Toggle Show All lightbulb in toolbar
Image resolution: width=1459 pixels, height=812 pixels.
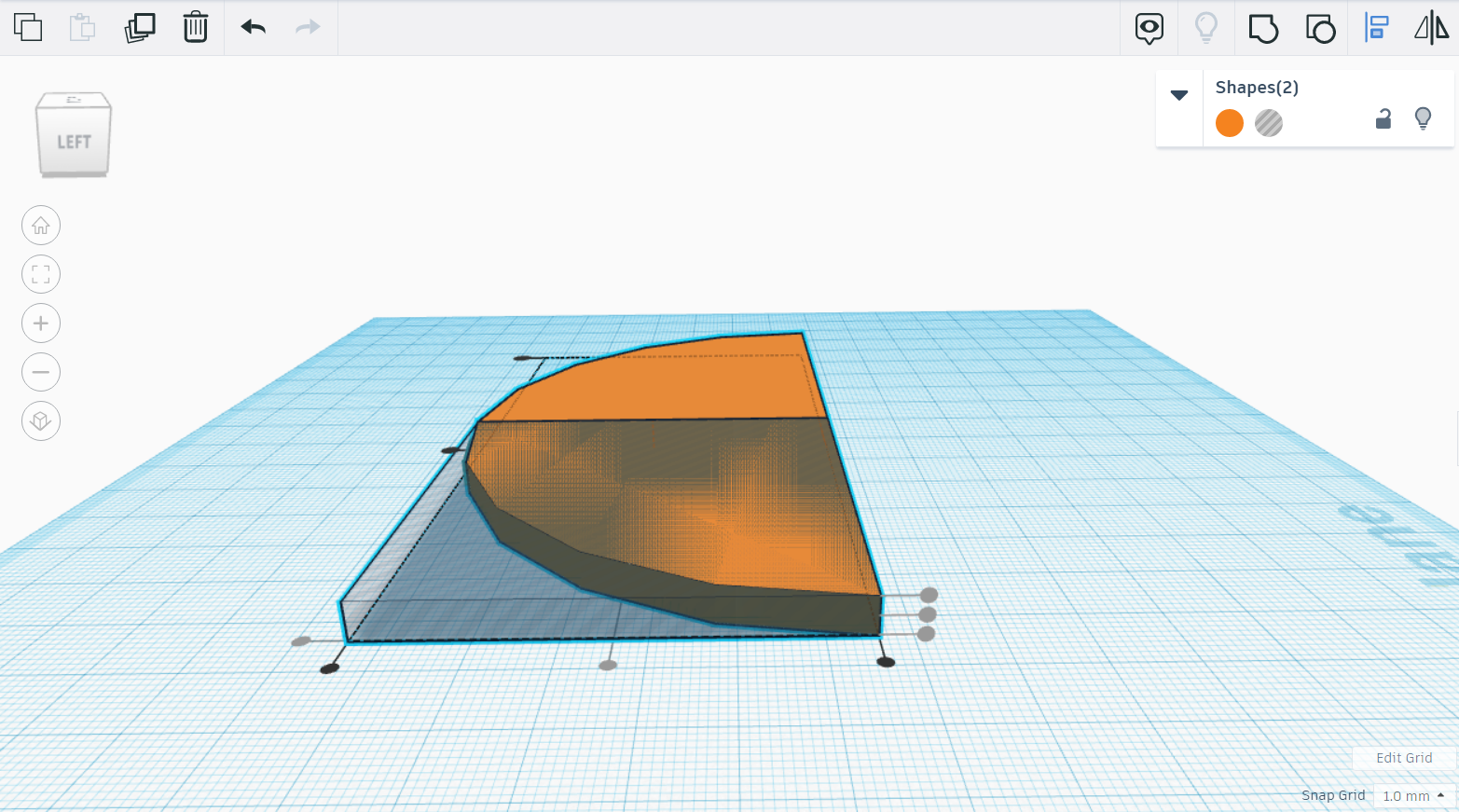point(1206,28)
